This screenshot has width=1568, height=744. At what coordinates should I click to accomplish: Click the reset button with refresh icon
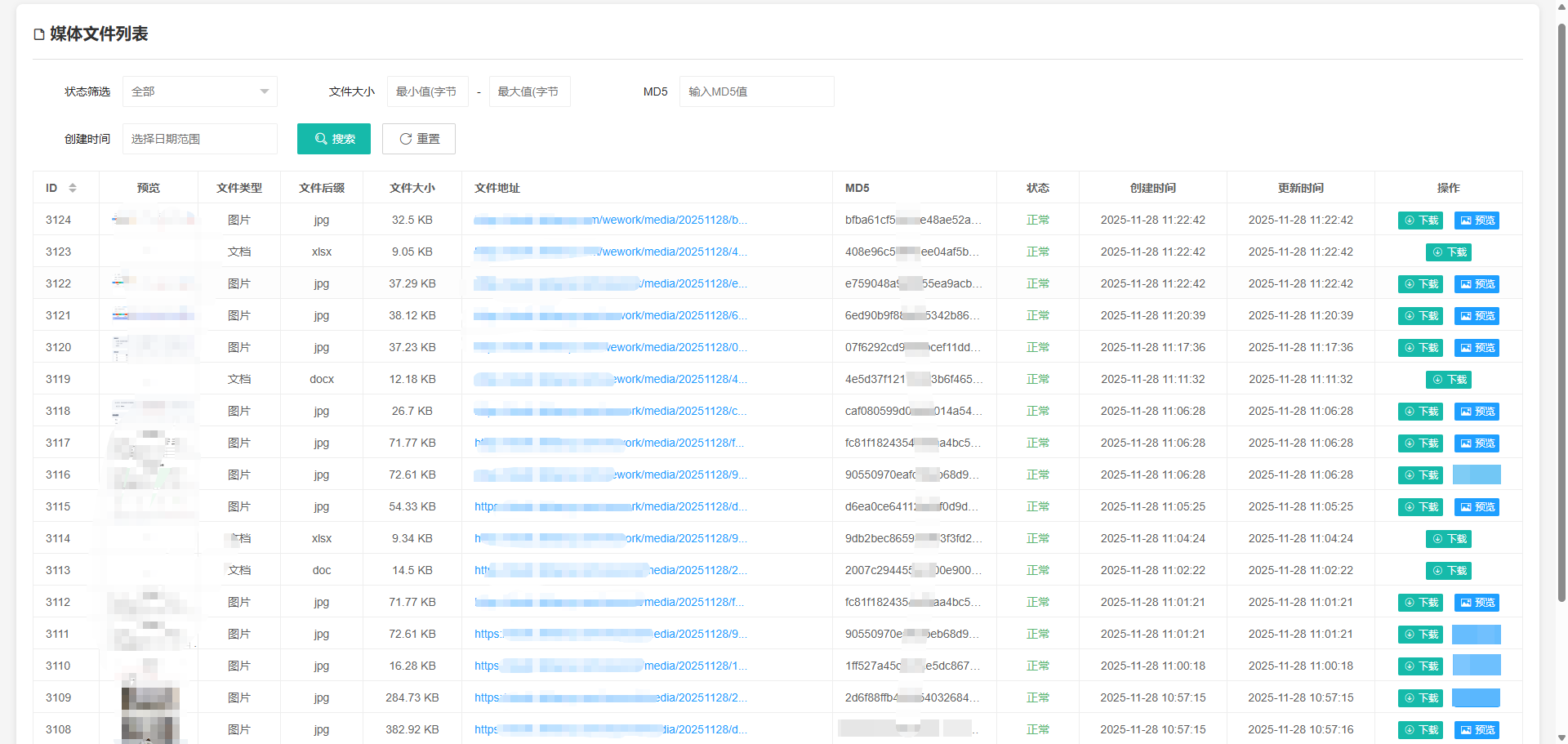tap(418, 139)
